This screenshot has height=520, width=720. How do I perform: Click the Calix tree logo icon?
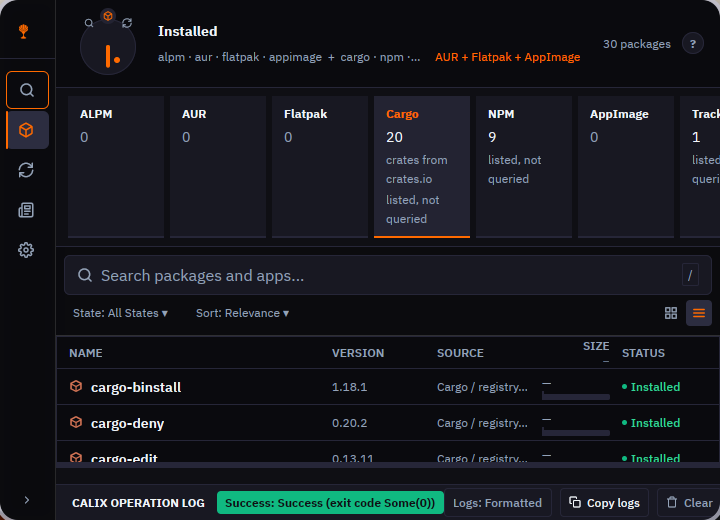click(x=23, y=31)
